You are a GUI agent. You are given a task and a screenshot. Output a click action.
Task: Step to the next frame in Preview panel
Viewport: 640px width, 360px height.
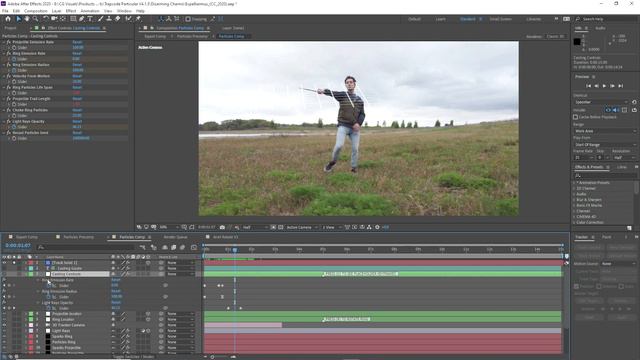(x=613, y=86)
